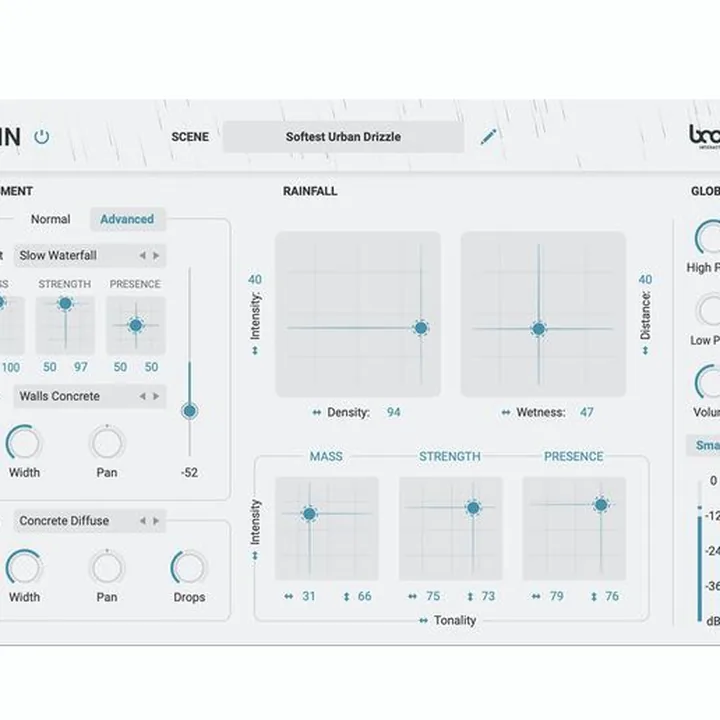Click the RAINFALL section heading
720x720 pixels.
tap(310, 191)
